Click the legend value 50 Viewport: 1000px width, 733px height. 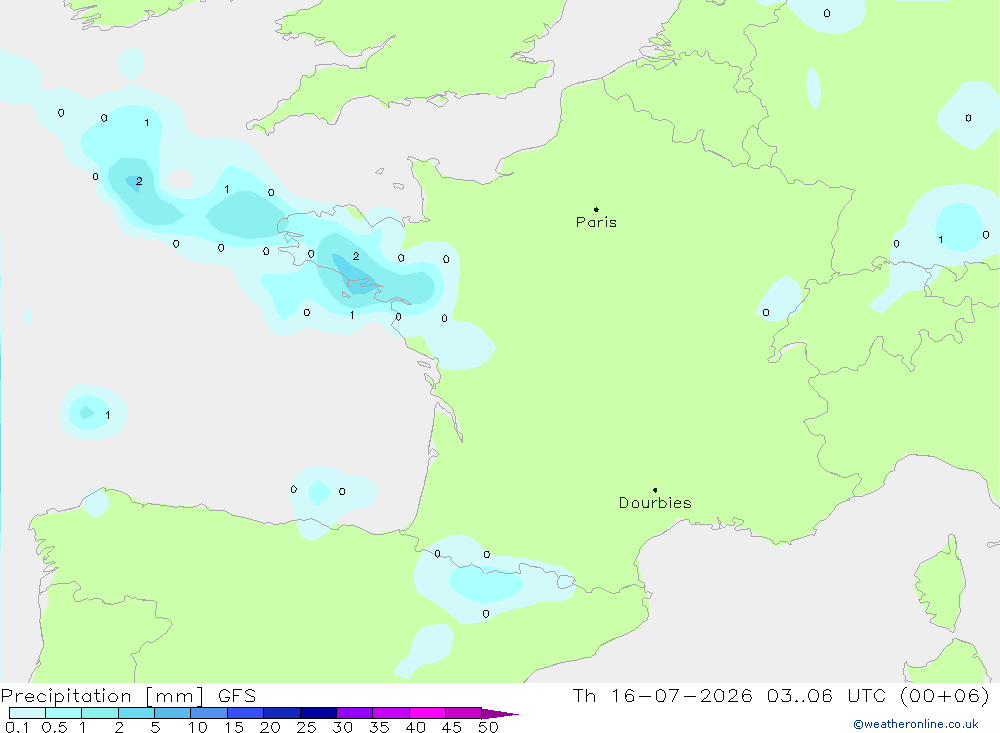488,727
